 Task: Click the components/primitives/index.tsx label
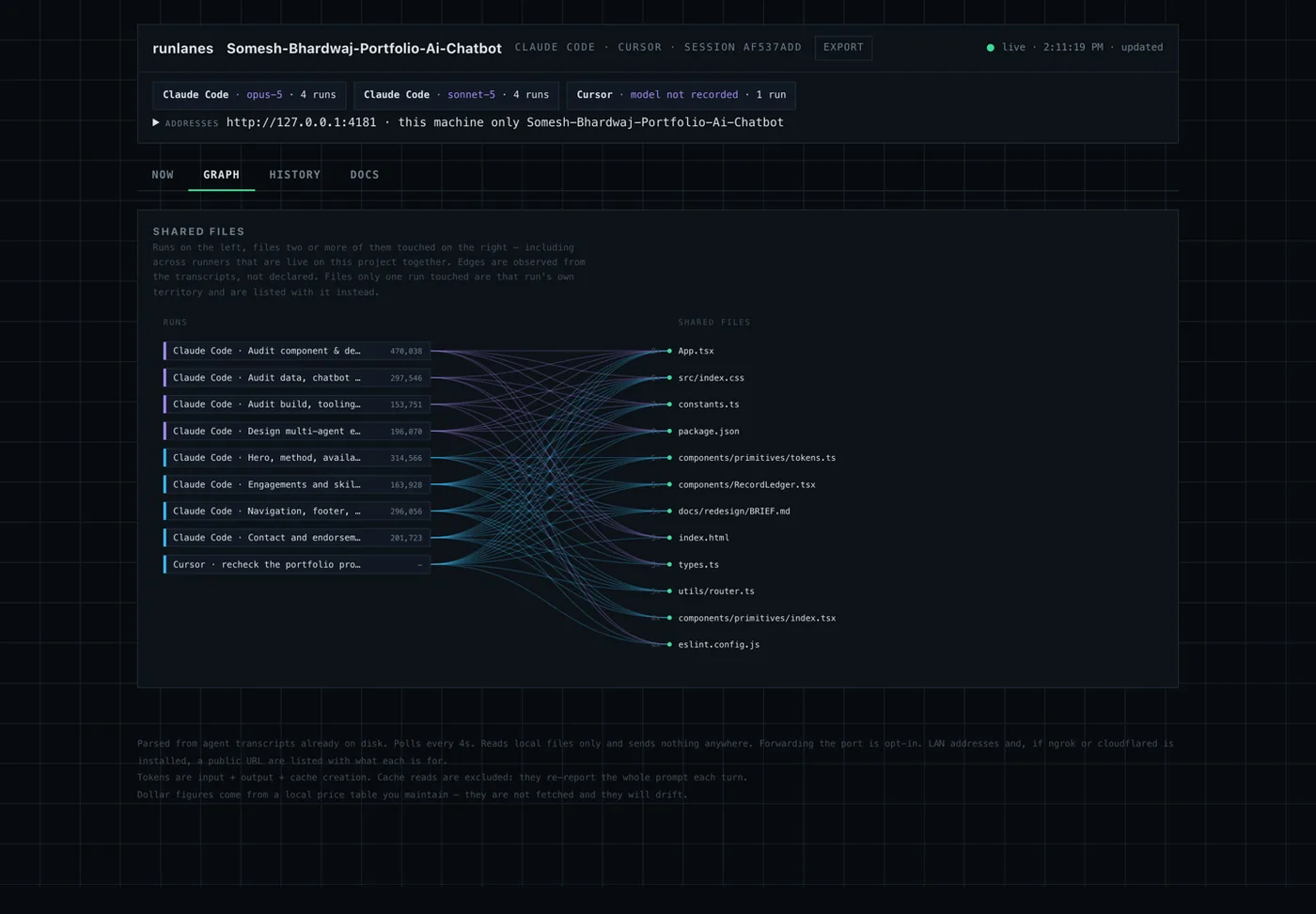757,618
